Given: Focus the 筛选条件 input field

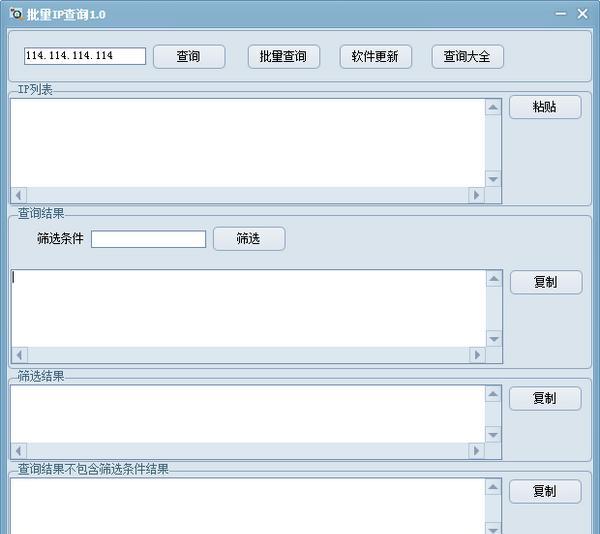Looking at the screenshot, I should (x=148, y=239).
